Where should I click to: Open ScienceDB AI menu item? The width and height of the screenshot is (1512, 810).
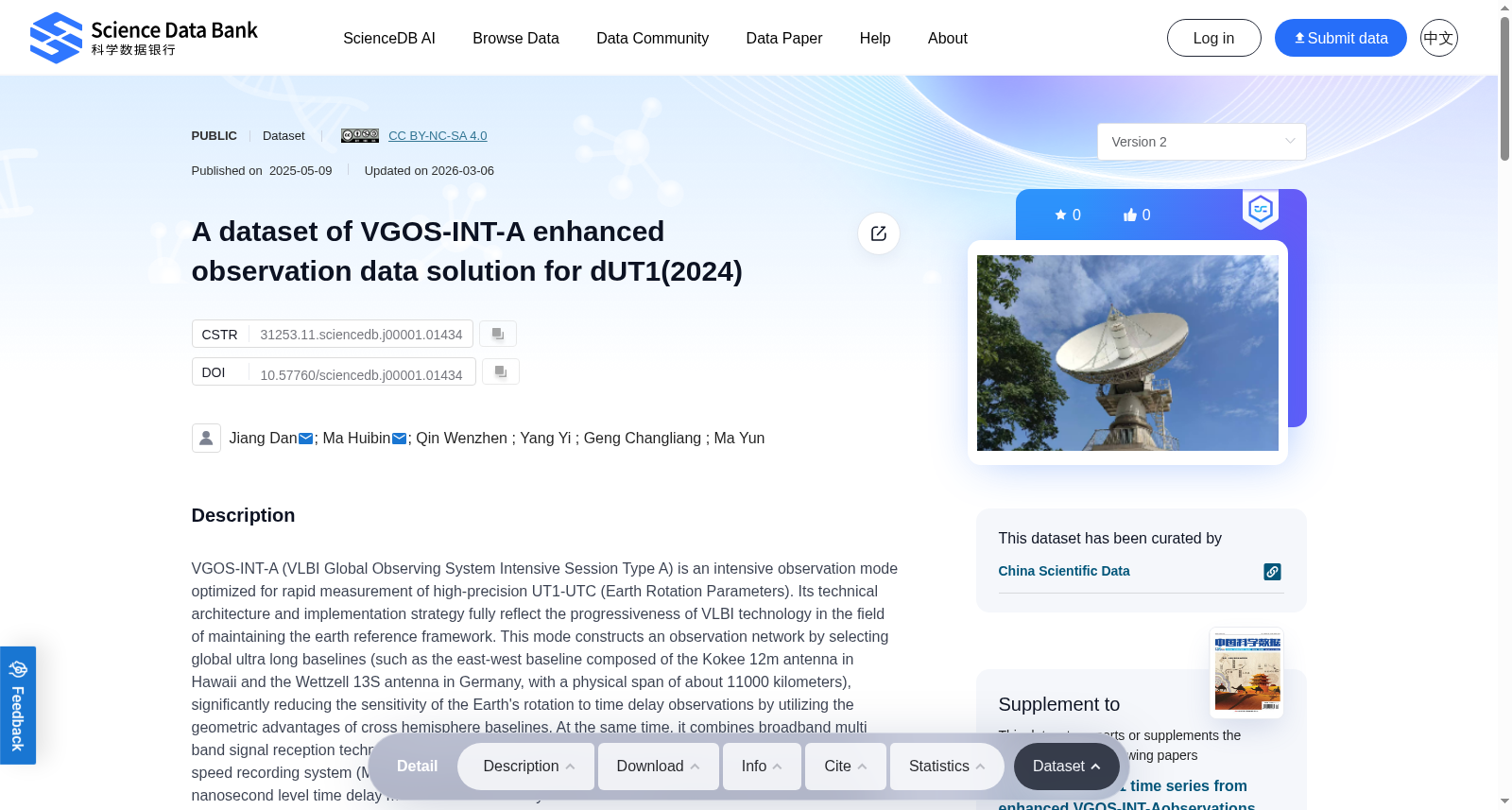pyautogui.click(x=389, y=38)
